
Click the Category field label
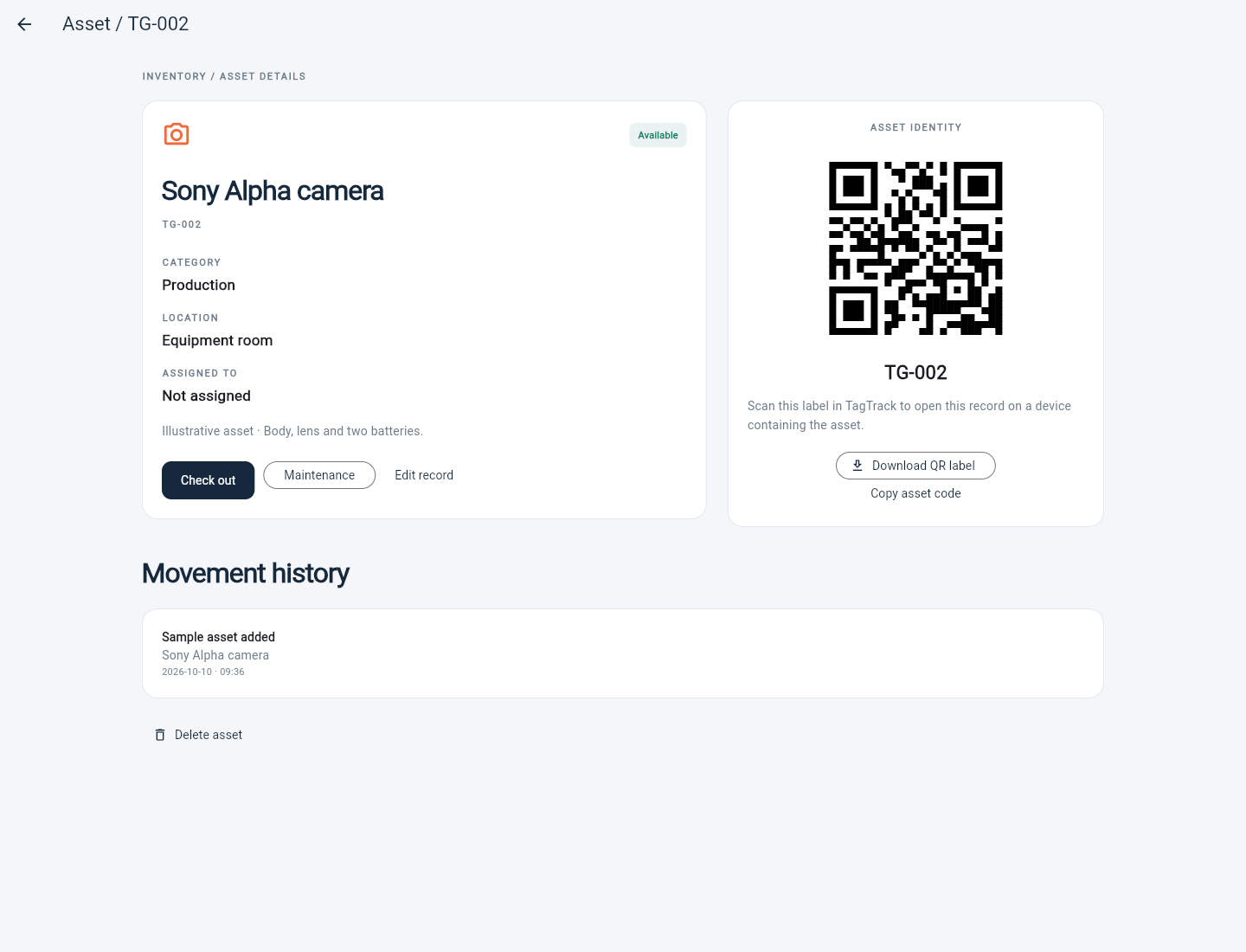191,262
